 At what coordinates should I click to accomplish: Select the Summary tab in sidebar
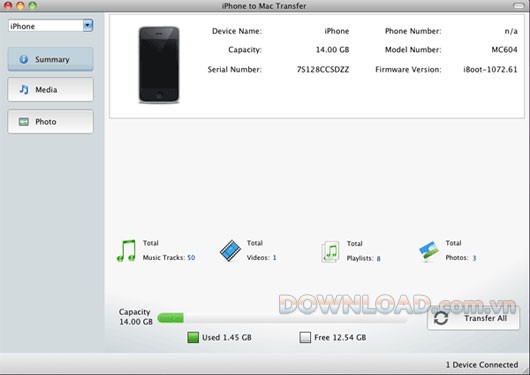(x=50, y=59)
